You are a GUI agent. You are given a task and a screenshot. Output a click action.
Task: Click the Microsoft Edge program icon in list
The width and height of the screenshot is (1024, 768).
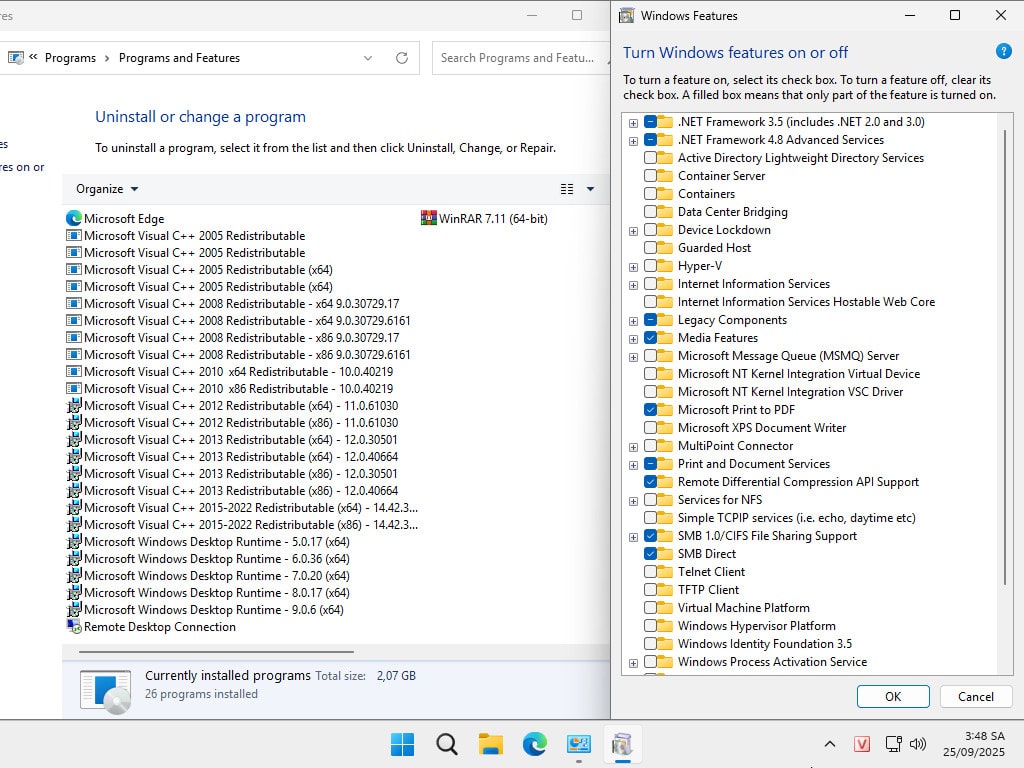[73, 218]
